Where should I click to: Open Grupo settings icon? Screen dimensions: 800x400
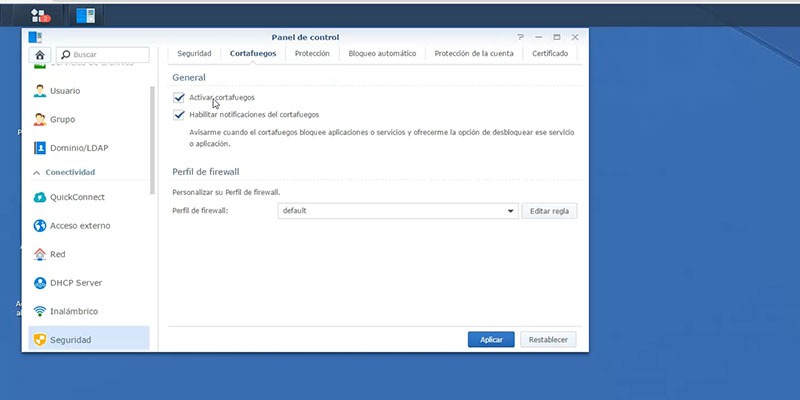(x=39, y=119)
